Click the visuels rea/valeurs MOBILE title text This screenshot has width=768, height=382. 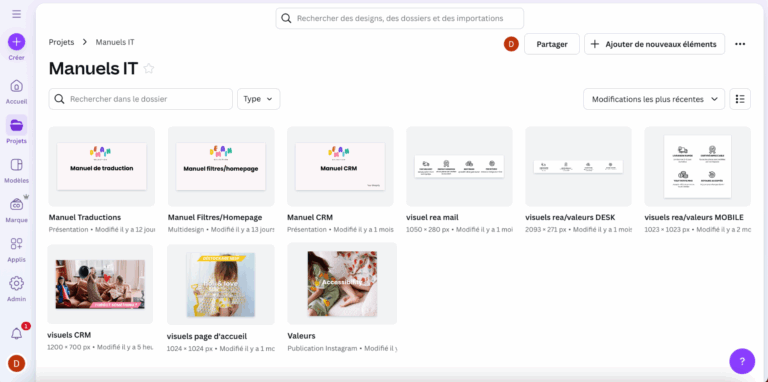pyautogui.click(x=694, y=217)
